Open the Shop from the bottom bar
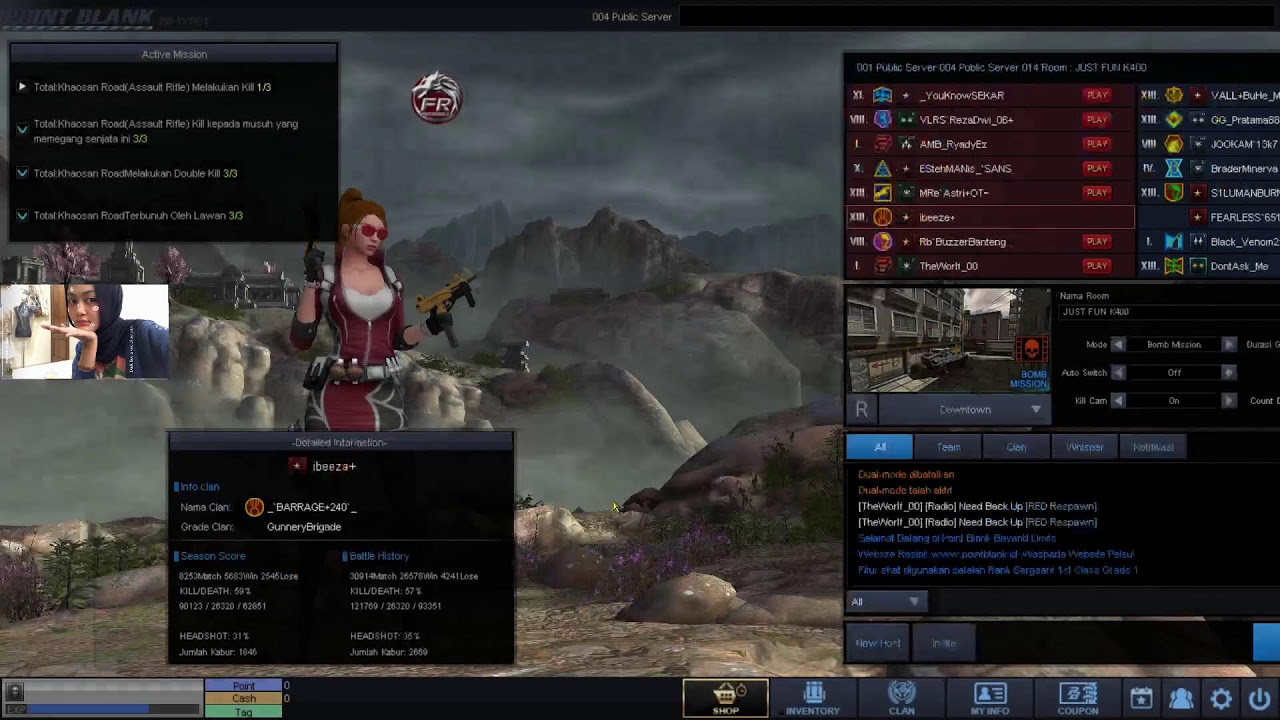The image size is (1280, 720). point(726,698)
